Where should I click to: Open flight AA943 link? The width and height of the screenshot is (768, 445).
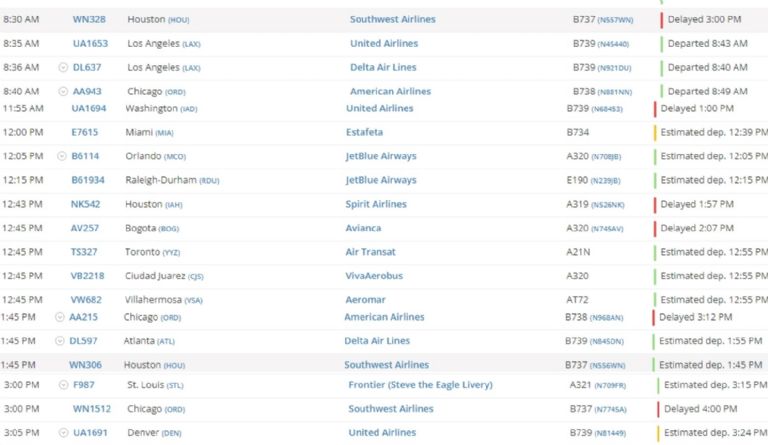click(87, 92)
